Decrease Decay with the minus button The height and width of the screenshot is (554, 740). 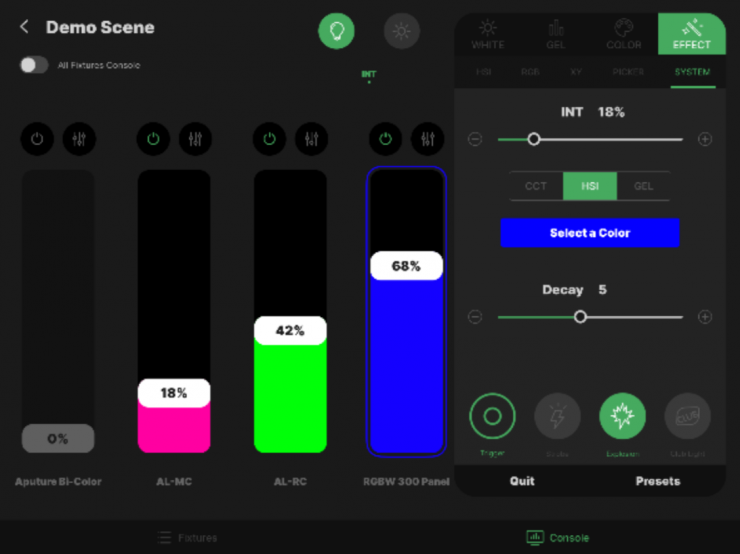click(x=475, y=317)
